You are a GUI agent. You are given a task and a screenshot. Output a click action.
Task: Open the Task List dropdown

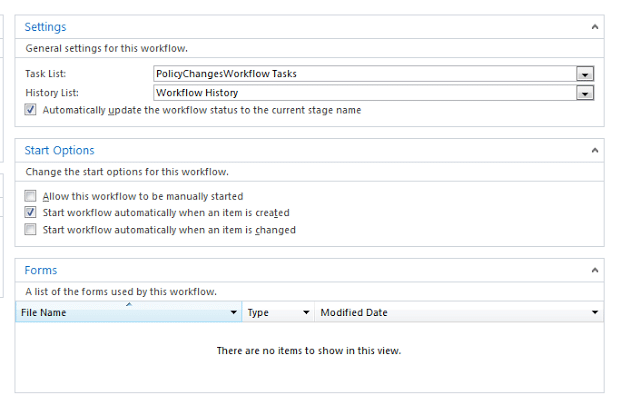[x=585, y=74]
